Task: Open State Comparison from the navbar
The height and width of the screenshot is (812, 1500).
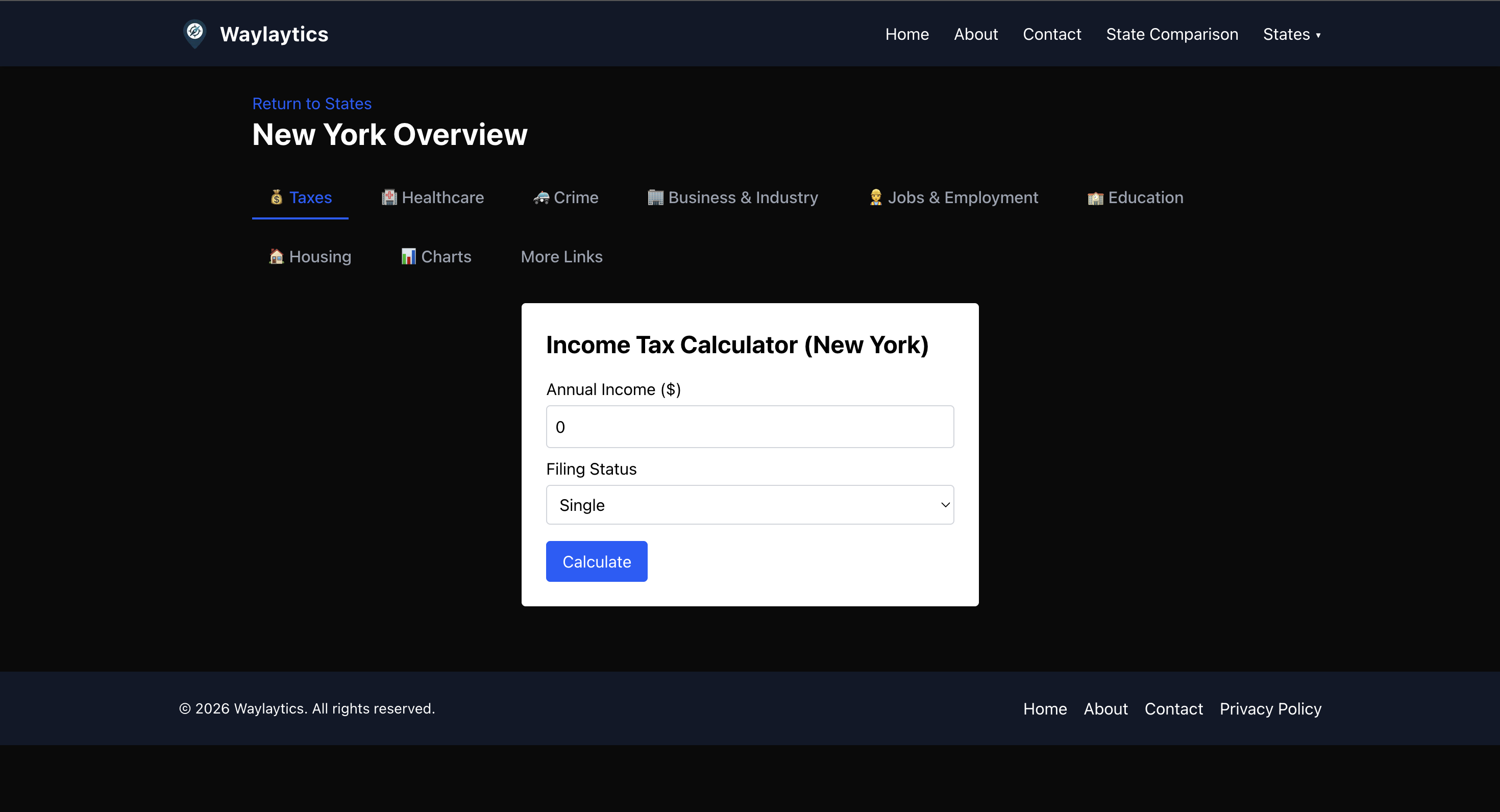Action: click(1172, 34)
